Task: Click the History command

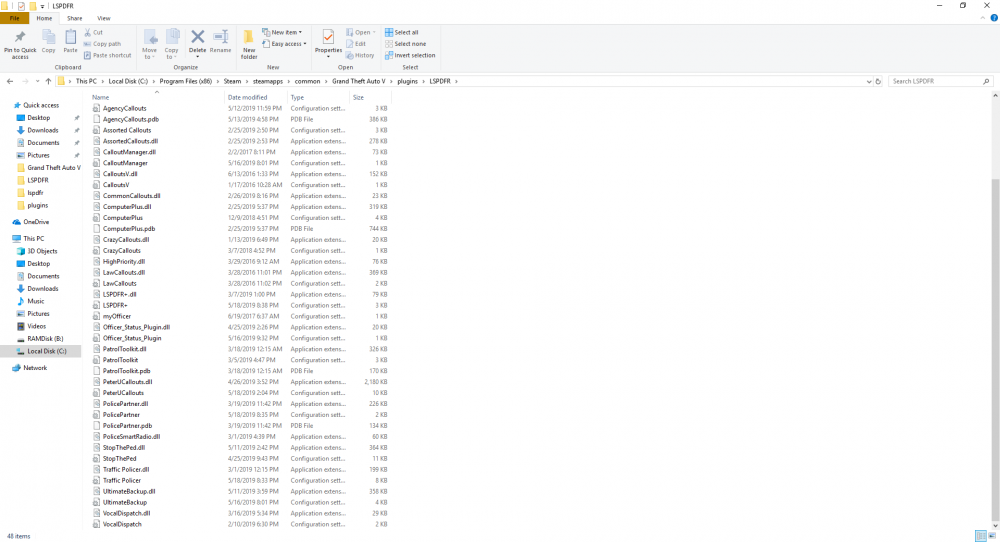Action: [360, 55]
